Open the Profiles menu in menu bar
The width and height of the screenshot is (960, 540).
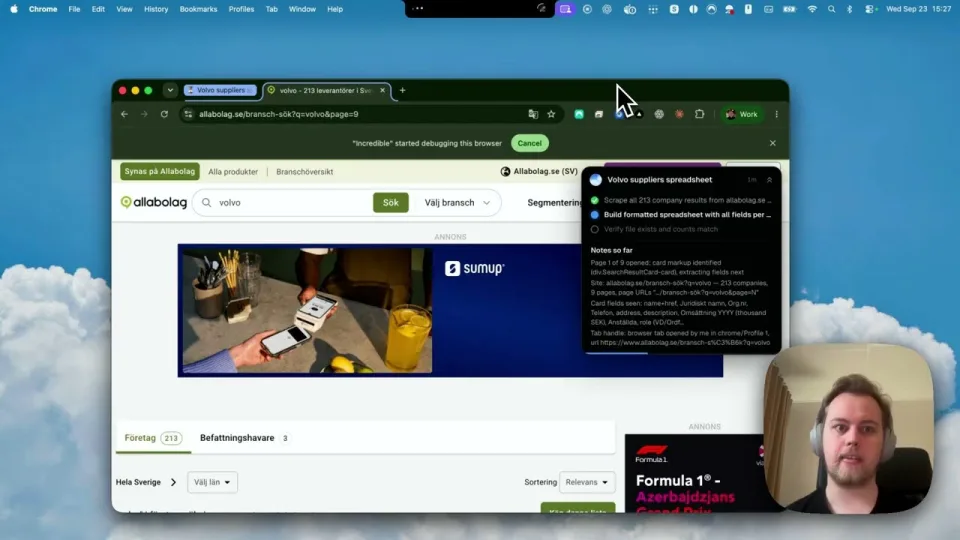point(241,9)
